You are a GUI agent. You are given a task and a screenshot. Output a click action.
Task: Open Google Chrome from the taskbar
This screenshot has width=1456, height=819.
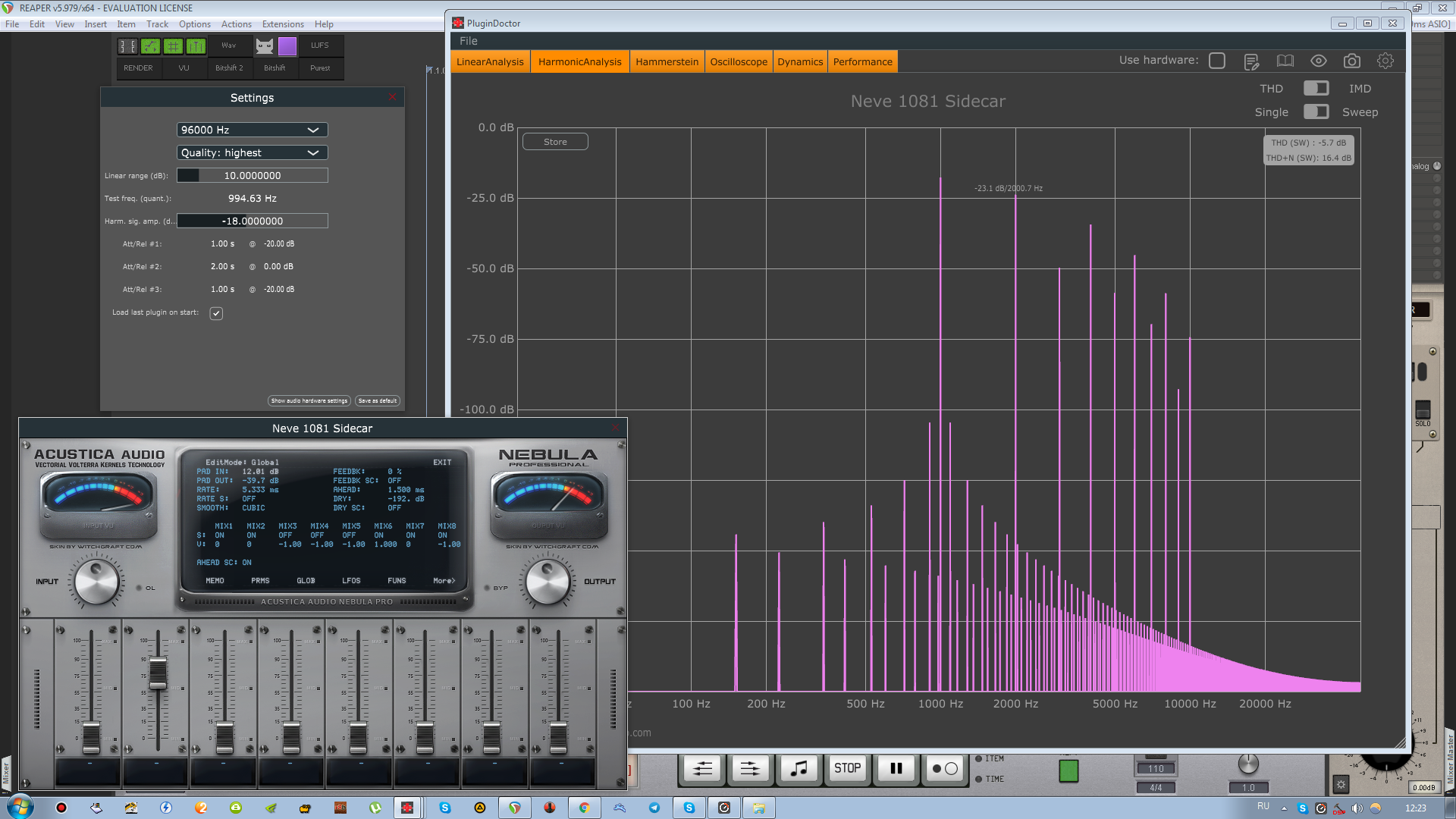coord(584,808)
